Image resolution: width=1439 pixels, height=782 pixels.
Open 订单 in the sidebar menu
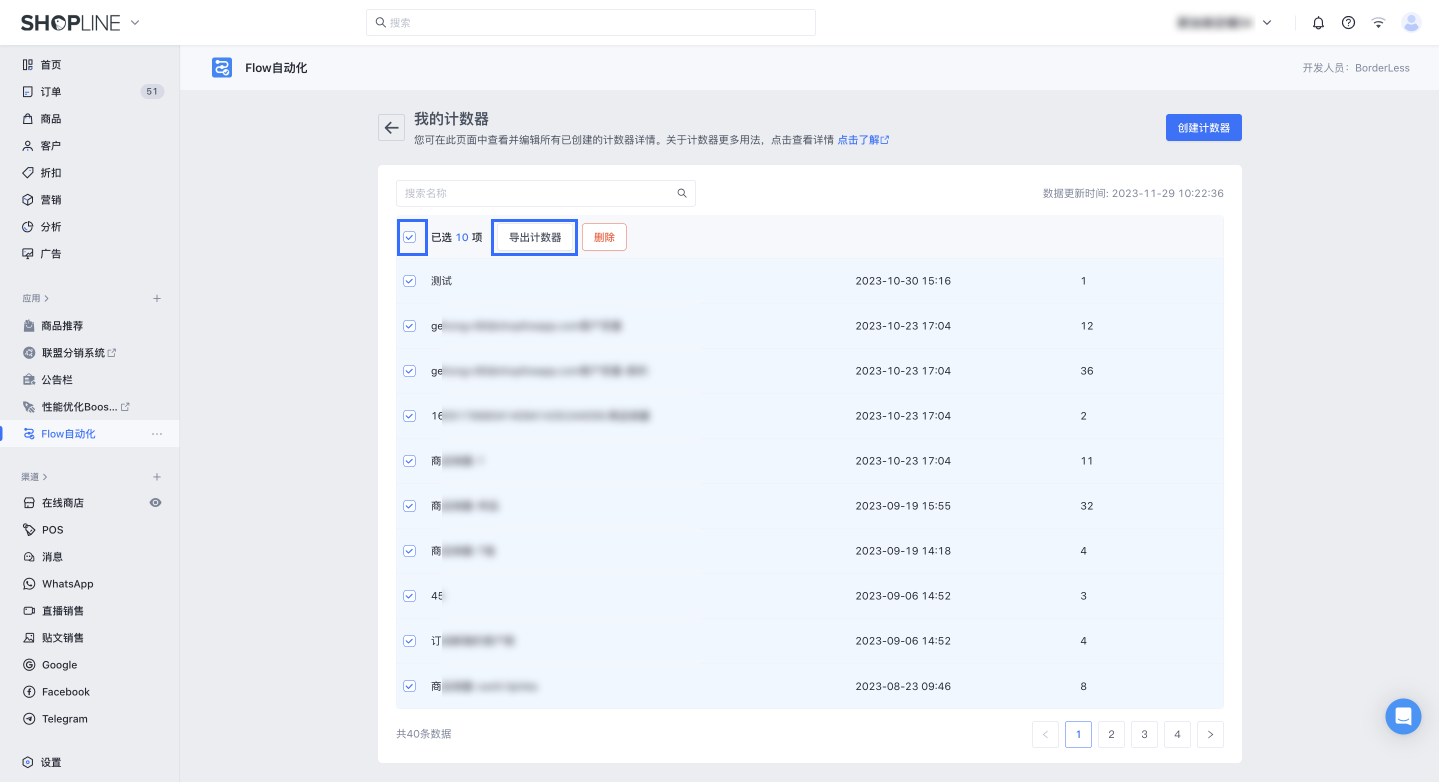pos(51,92)
